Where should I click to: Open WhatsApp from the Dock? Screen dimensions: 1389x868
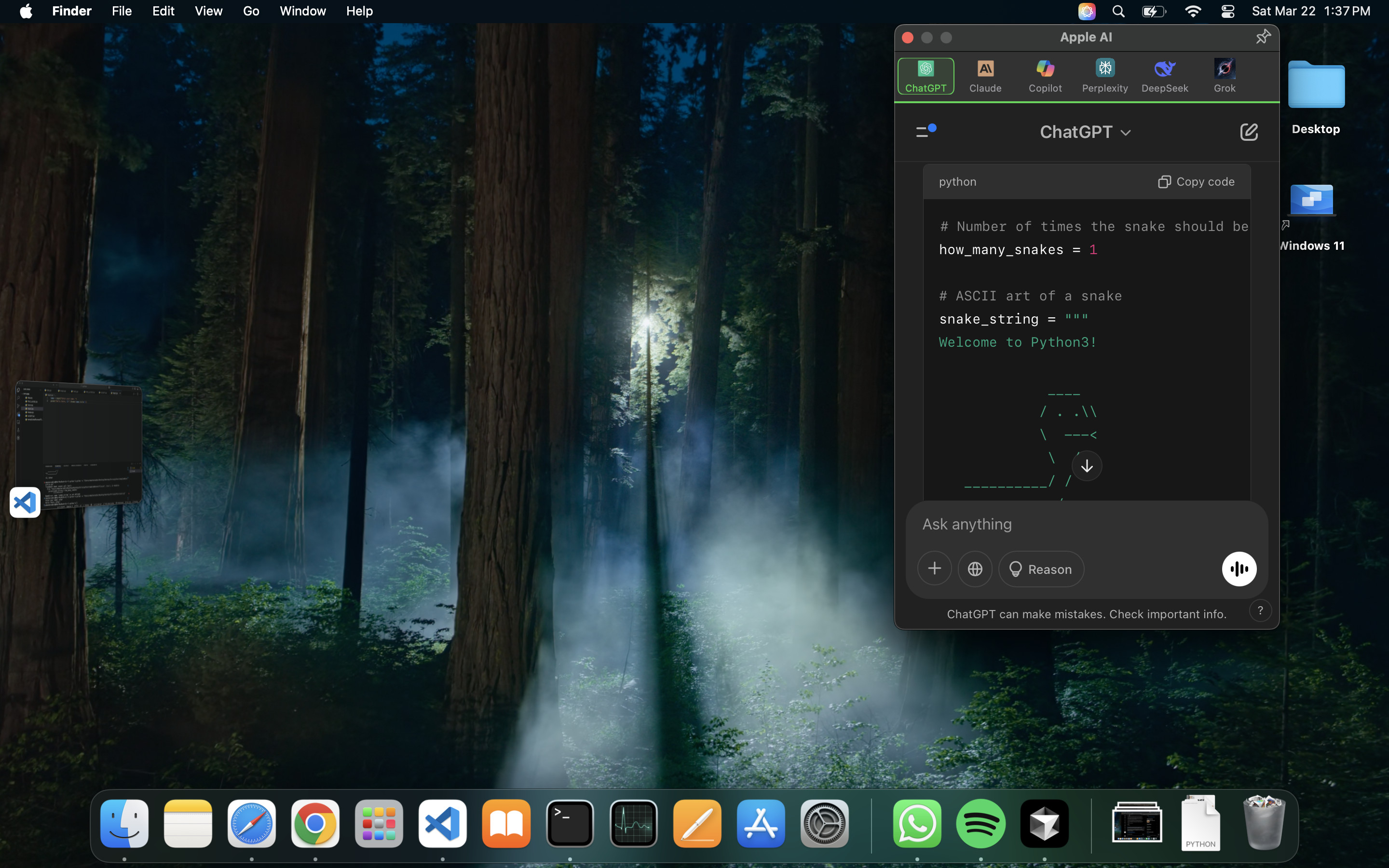pos(917,823)
